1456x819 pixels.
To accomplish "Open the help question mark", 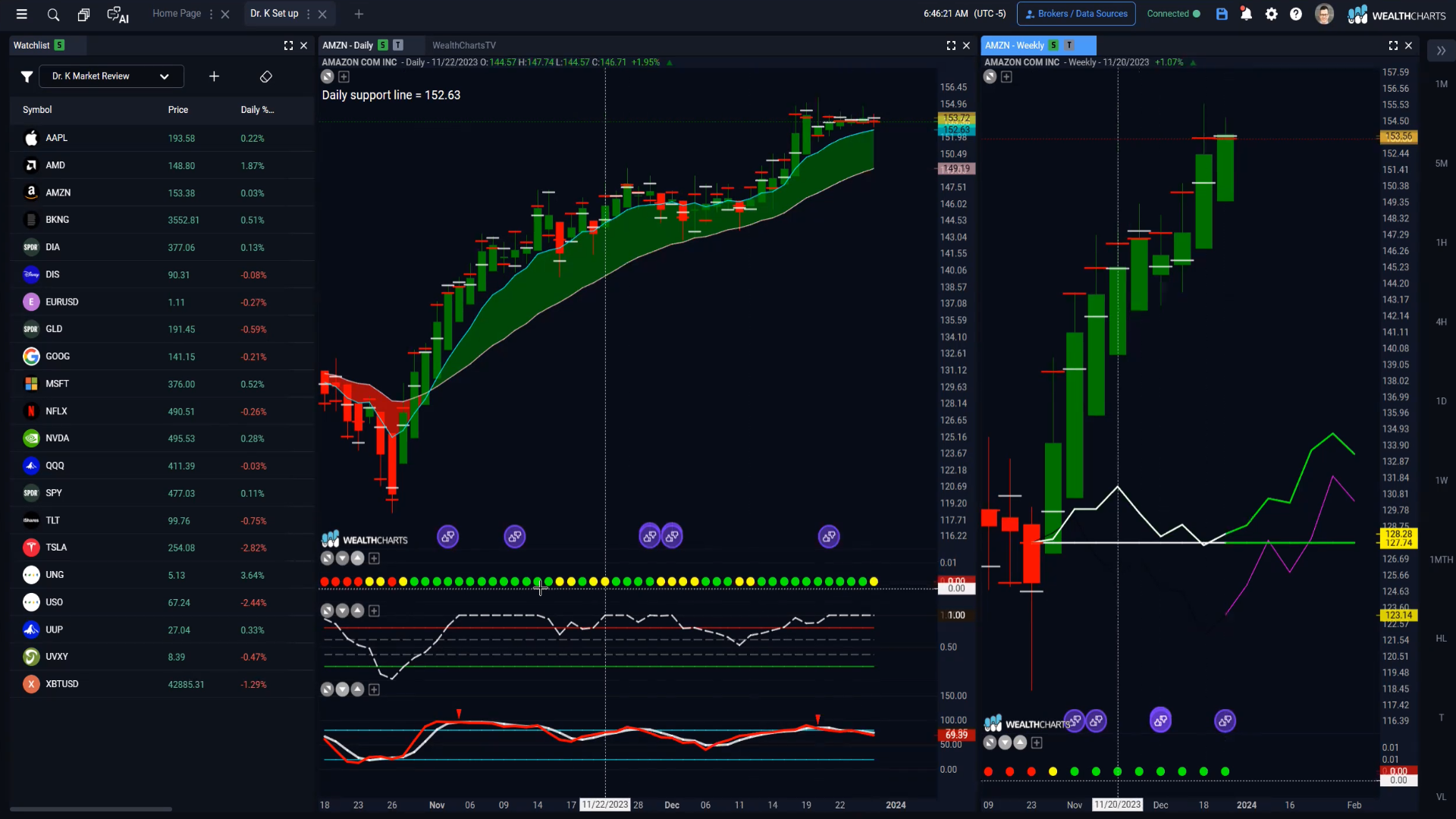I will (1296, 14).
